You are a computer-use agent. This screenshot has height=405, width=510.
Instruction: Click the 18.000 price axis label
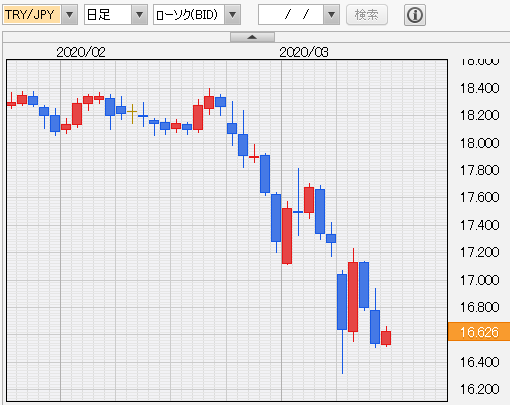pos(479,143)
